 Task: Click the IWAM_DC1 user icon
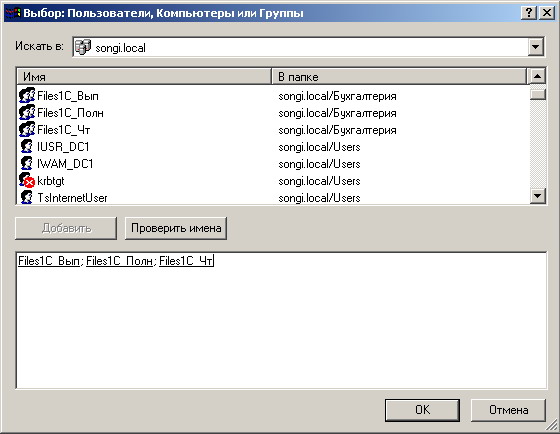point(27,164)
